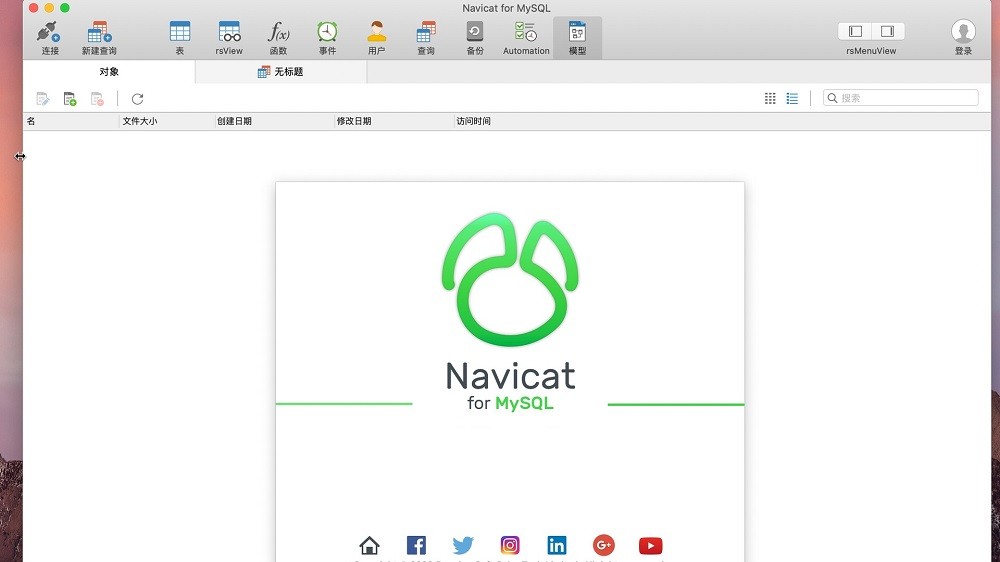Open the YouTube link on splash screen
1000x562 pixels.
(650, 545)
